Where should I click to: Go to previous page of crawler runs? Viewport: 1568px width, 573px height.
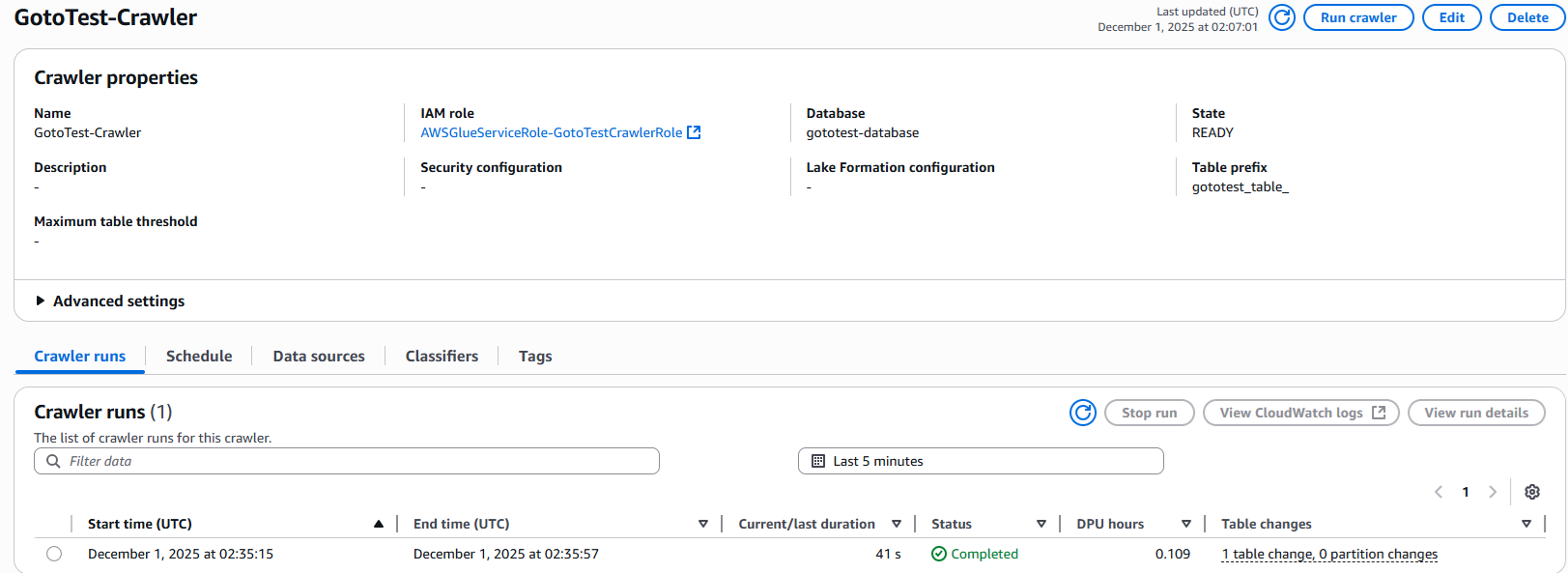(x=1439, y=492)
